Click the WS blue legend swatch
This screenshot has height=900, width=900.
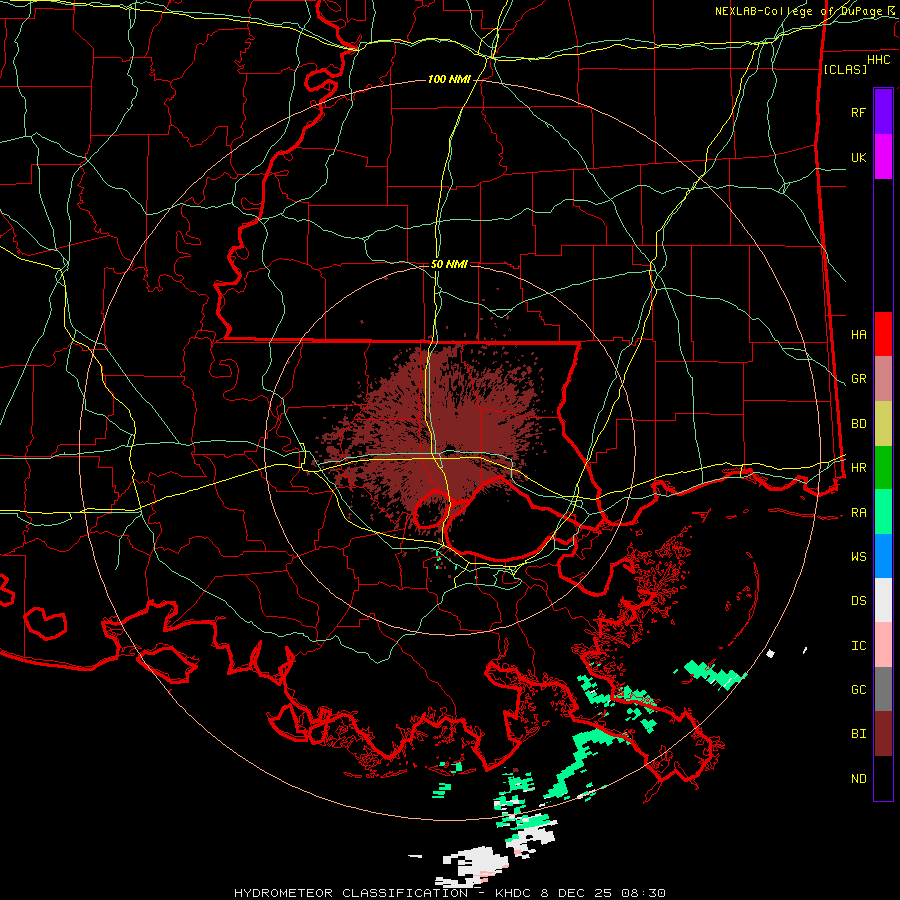(x=883, y=556)
